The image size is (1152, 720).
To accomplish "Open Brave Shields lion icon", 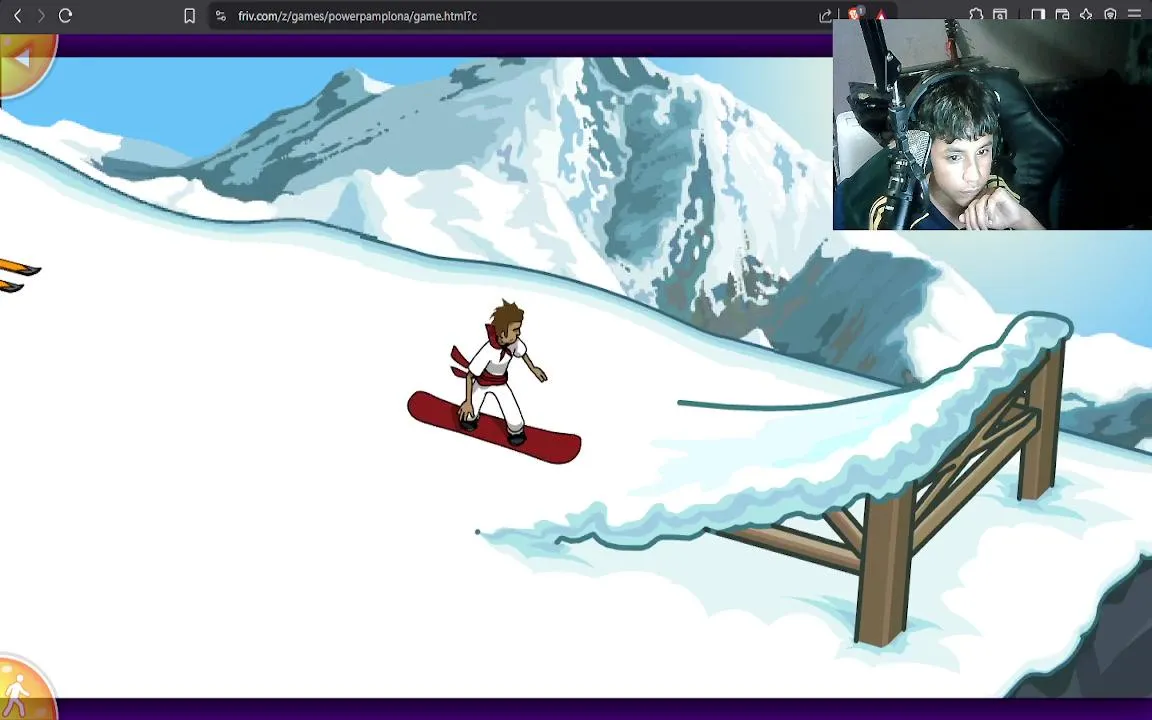I will (x=855, y=13).
